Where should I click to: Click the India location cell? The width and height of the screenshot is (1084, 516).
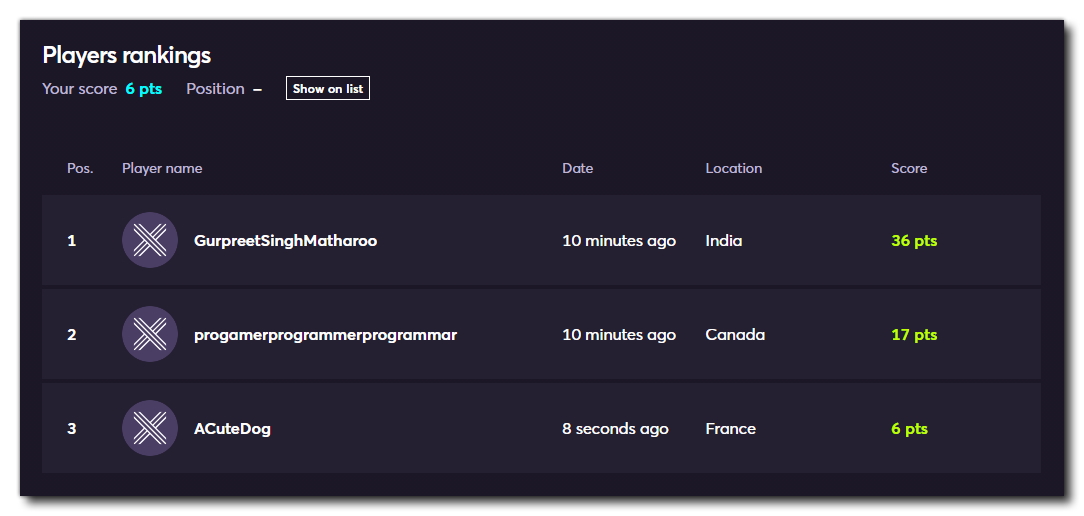click(x=724, y=241)
